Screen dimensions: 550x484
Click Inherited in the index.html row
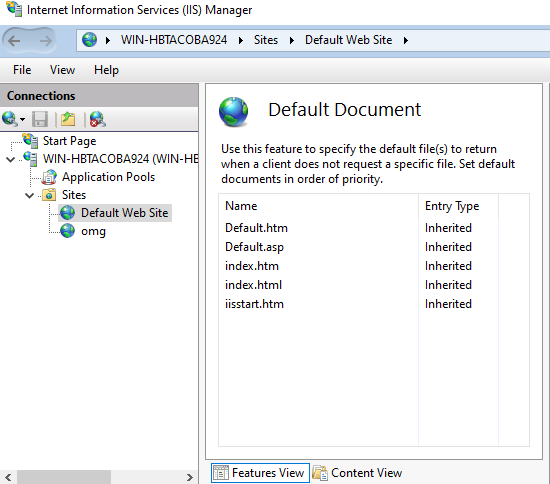point(448,285)
